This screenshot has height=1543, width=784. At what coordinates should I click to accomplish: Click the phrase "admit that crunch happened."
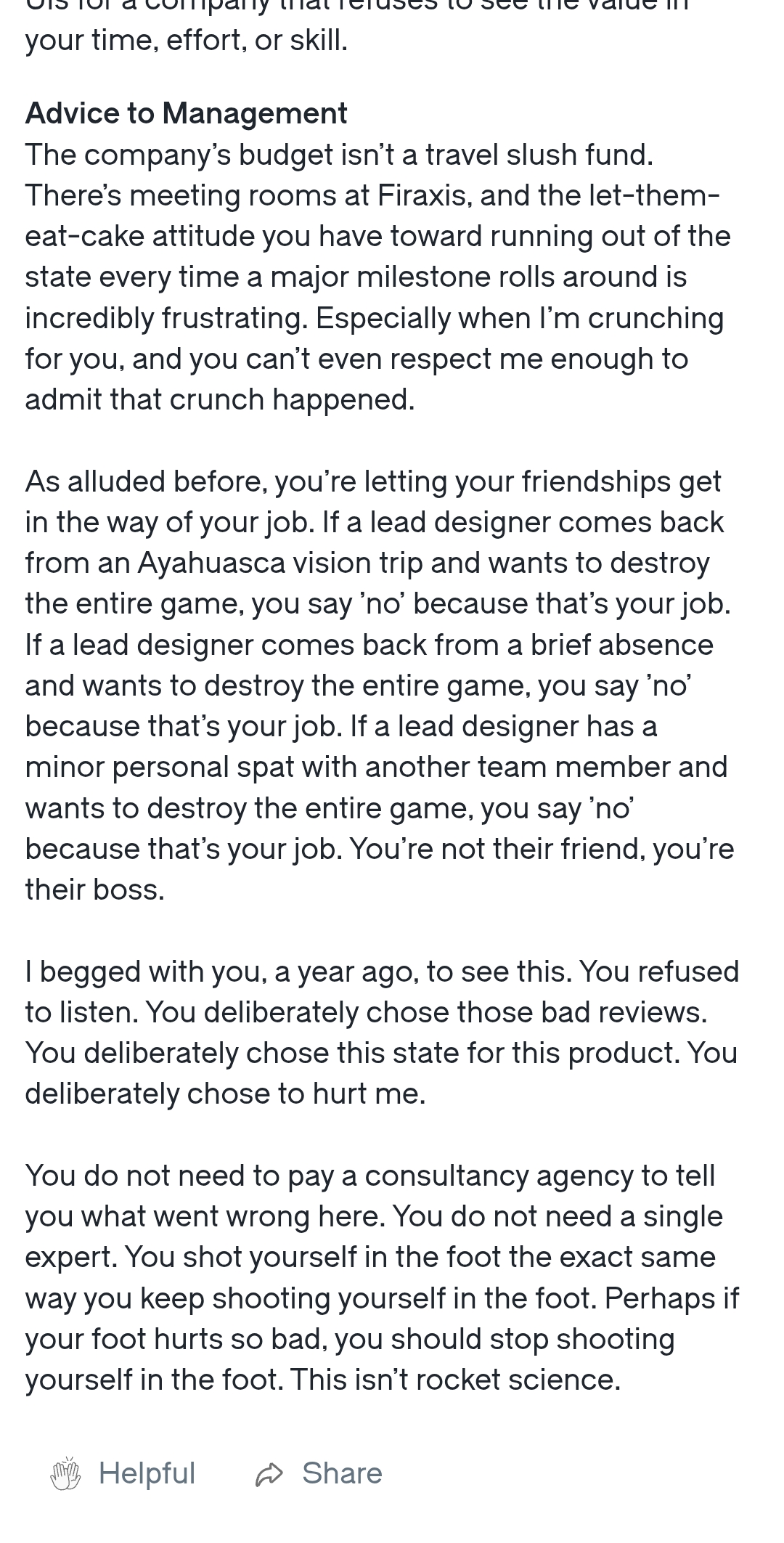tap(219, 399)
